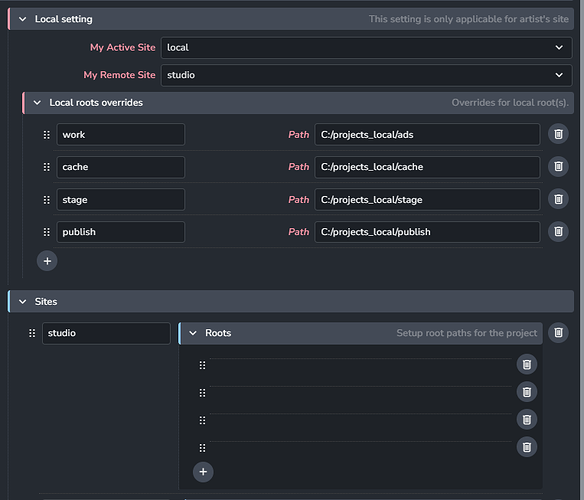Focus the studio site name field
The height and width of the screenshot is (500, 584).
106,333
